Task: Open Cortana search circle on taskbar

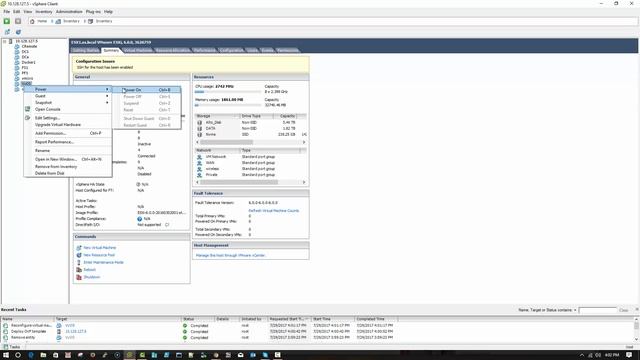Action: coord(18,355)
